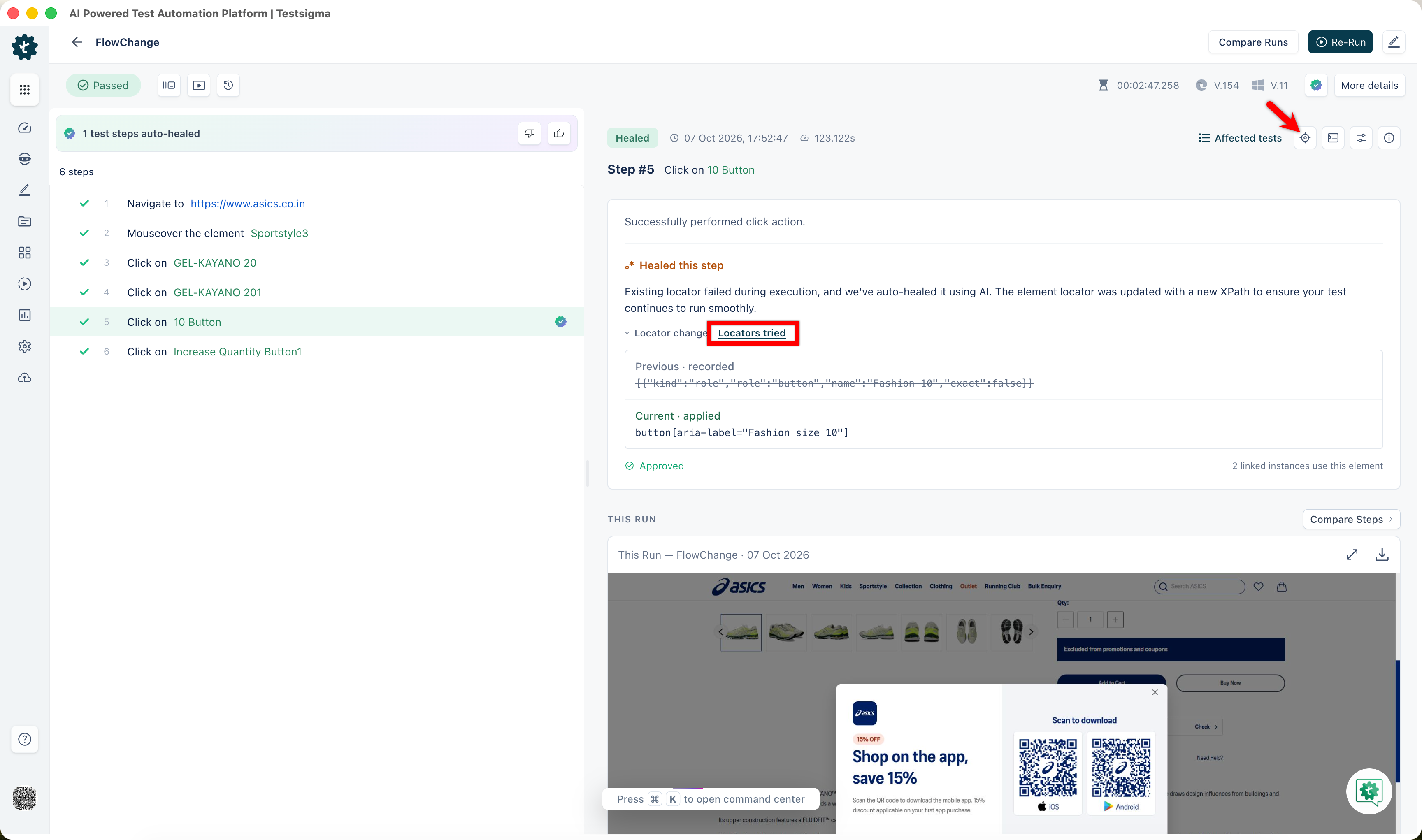The width and height of the screenshot is (1422, 840).
Task: Select step 3 Click on GEL-KAYANO 20
Action: tap(316, 262)
